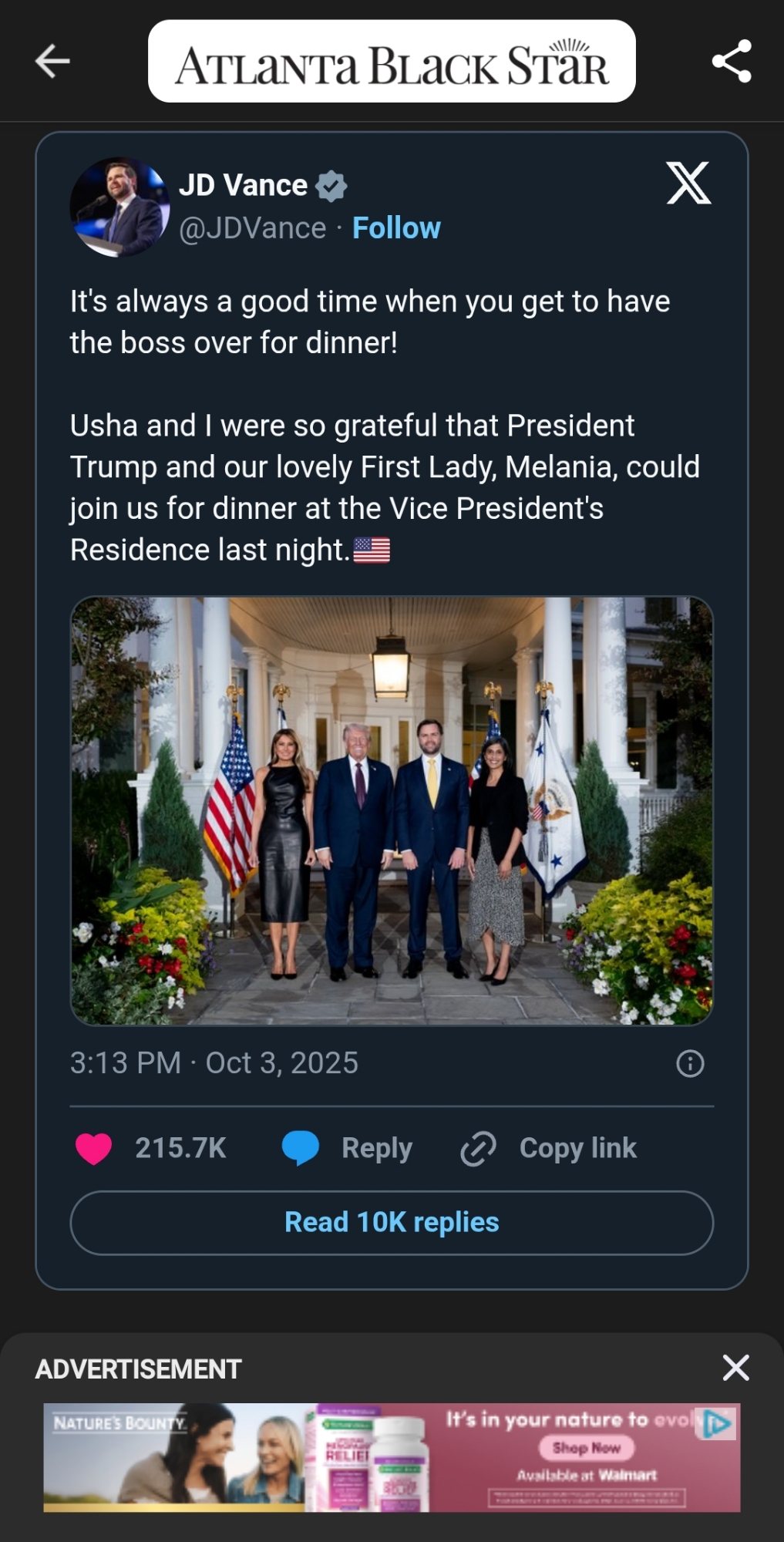The height and width of the screenshot is (1542, 784).
Task: Open the tweet's dinner photo
Action: click(392, 810)
